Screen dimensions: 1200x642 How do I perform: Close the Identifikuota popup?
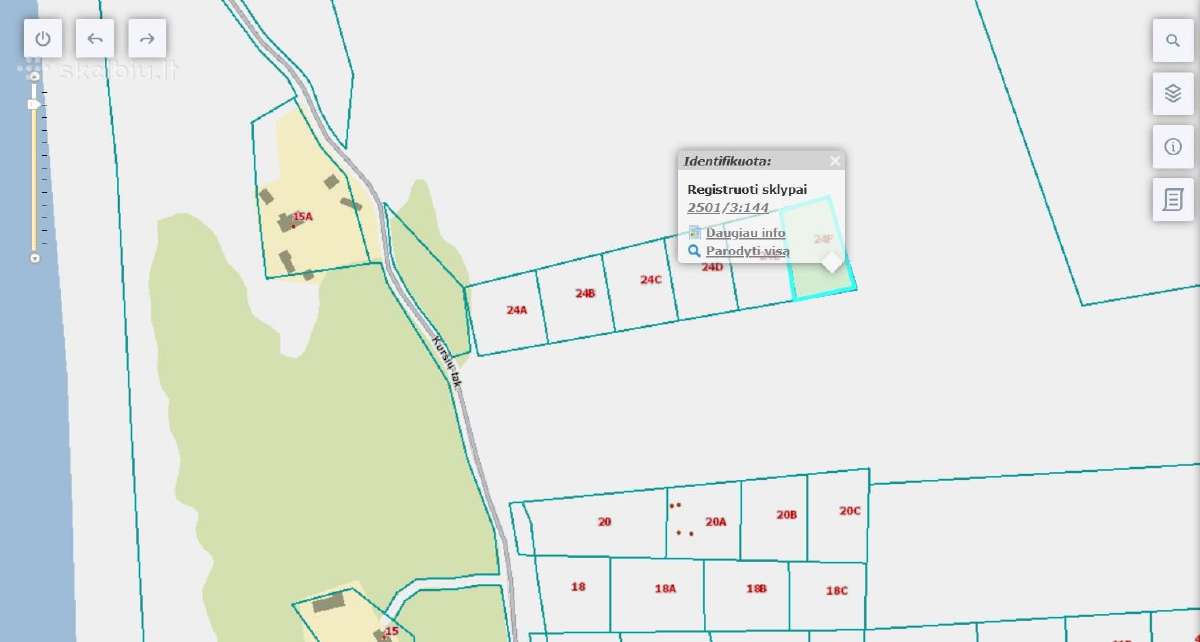835,160
